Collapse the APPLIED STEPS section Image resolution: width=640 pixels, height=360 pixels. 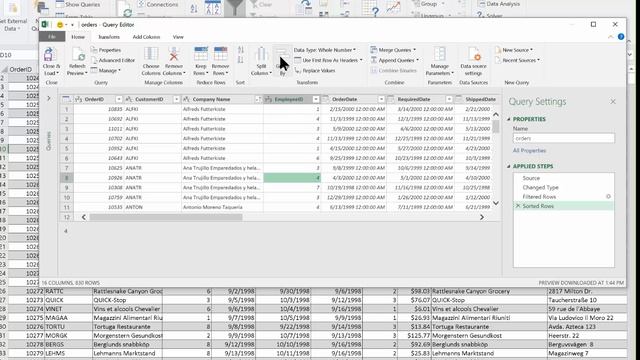click(509, 166)
